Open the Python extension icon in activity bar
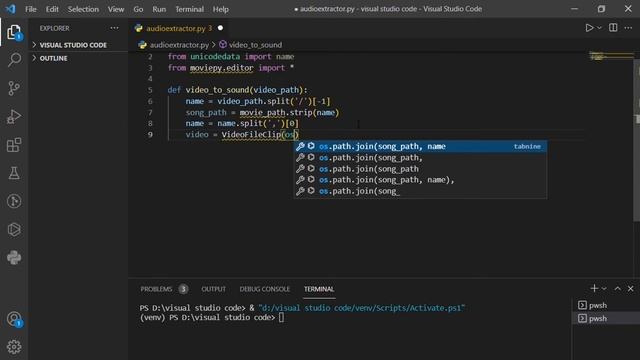Viewport: 640px width, 360px height. click(x=14, y=258)
